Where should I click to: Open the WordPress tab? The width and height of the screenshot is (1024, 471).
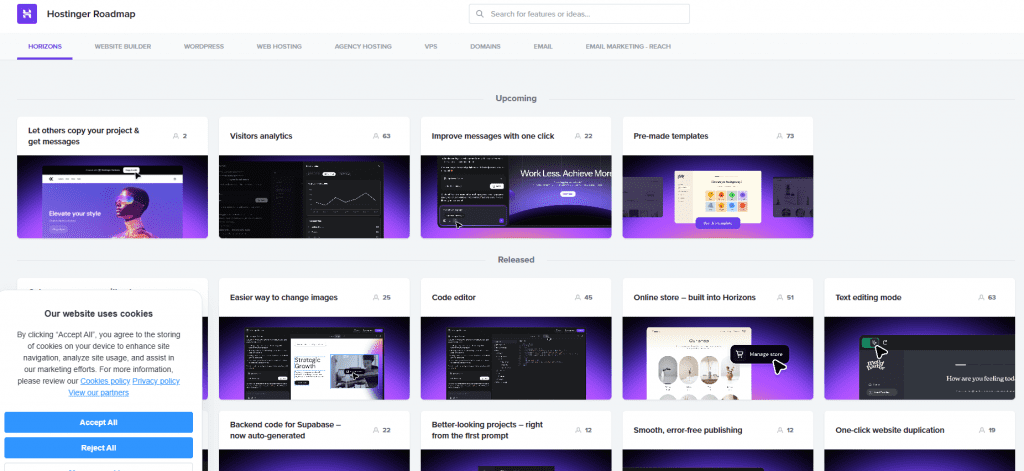(204, 46)
